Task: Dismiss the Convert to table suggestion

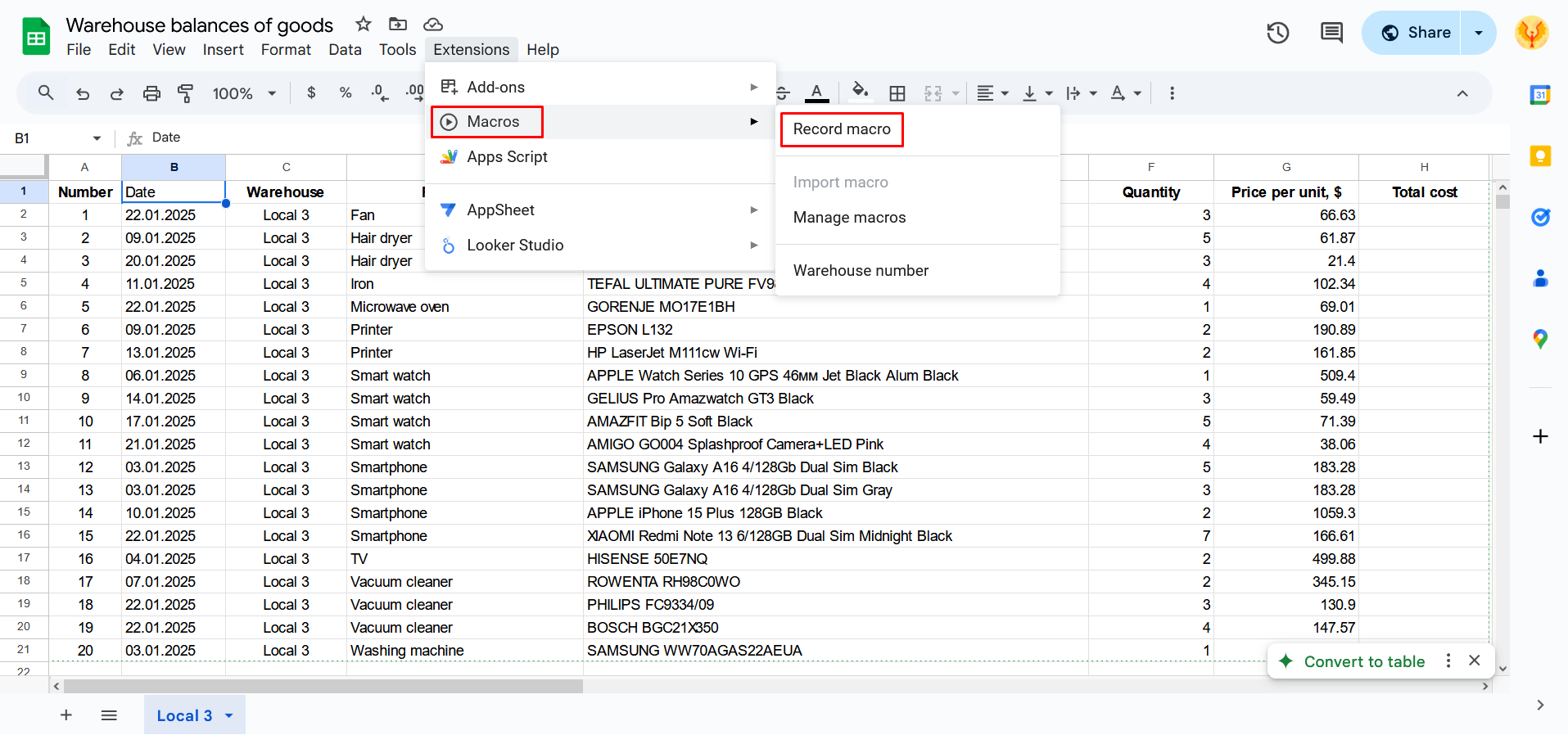Action: pyautogui.click(x=1475, y=661)
